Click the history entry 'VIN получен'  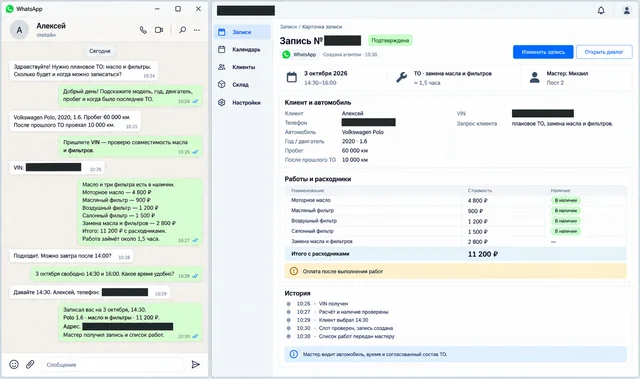[333, 304]
